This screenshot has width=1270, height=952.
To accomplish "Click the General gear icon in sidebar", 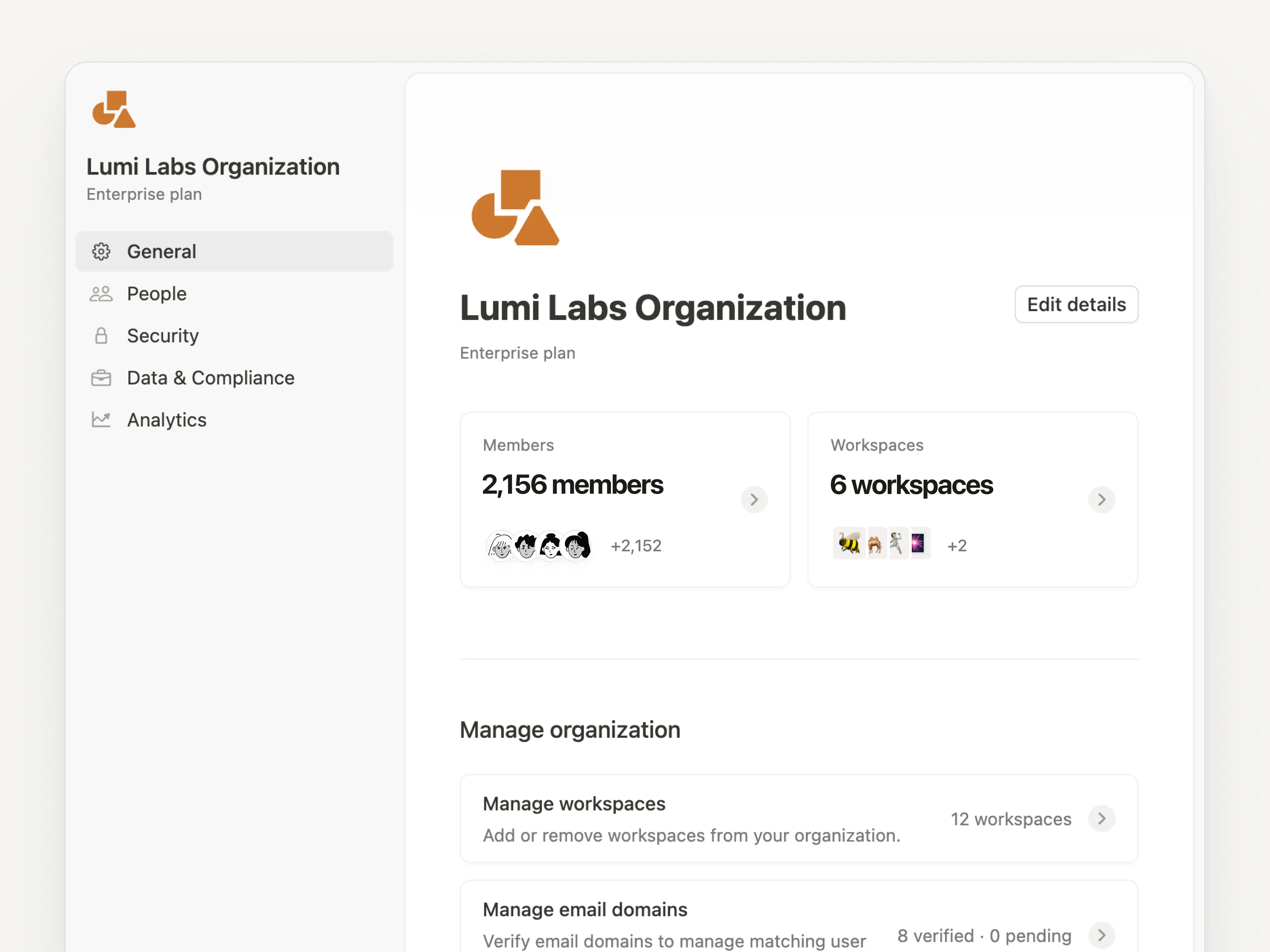I will [x=101, y=251].
